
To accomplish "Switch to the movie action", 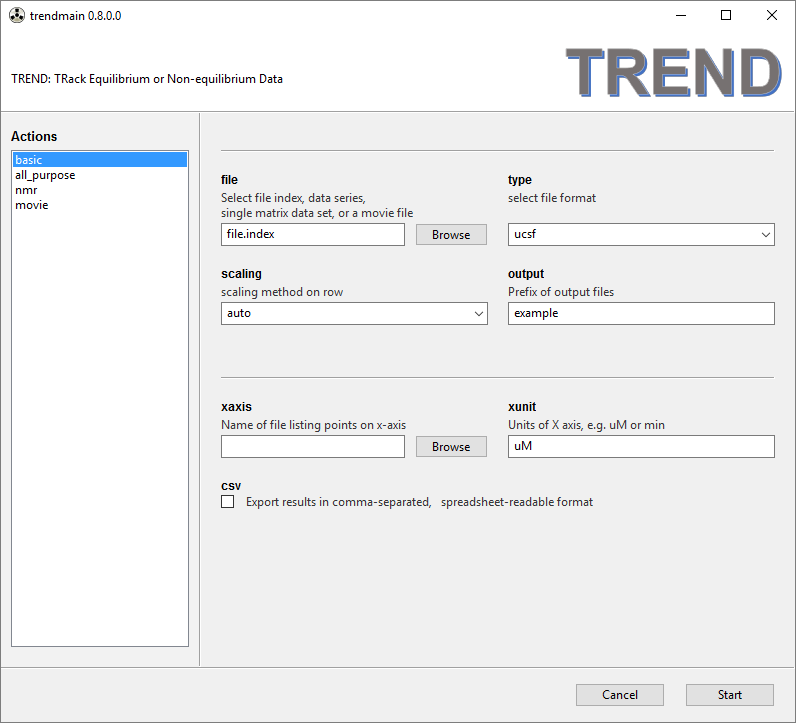I will pyautogui.click(x=31, y=205).
